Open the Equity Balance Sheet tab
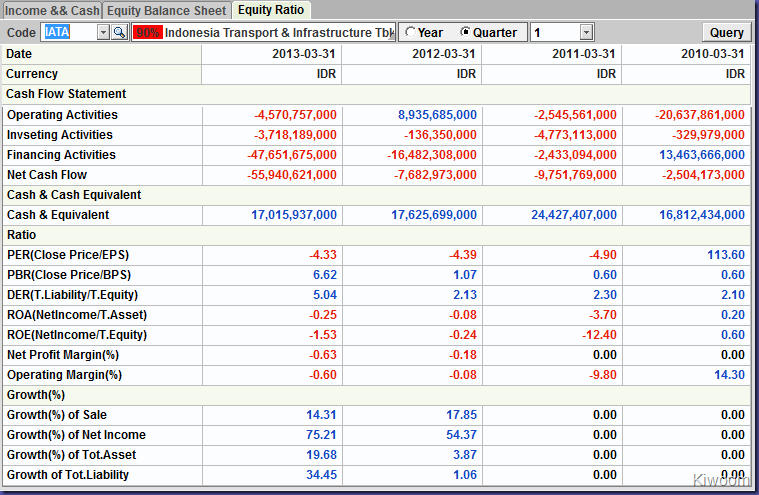759x495 pixels. pyautogui.click(x=166, y=10)
